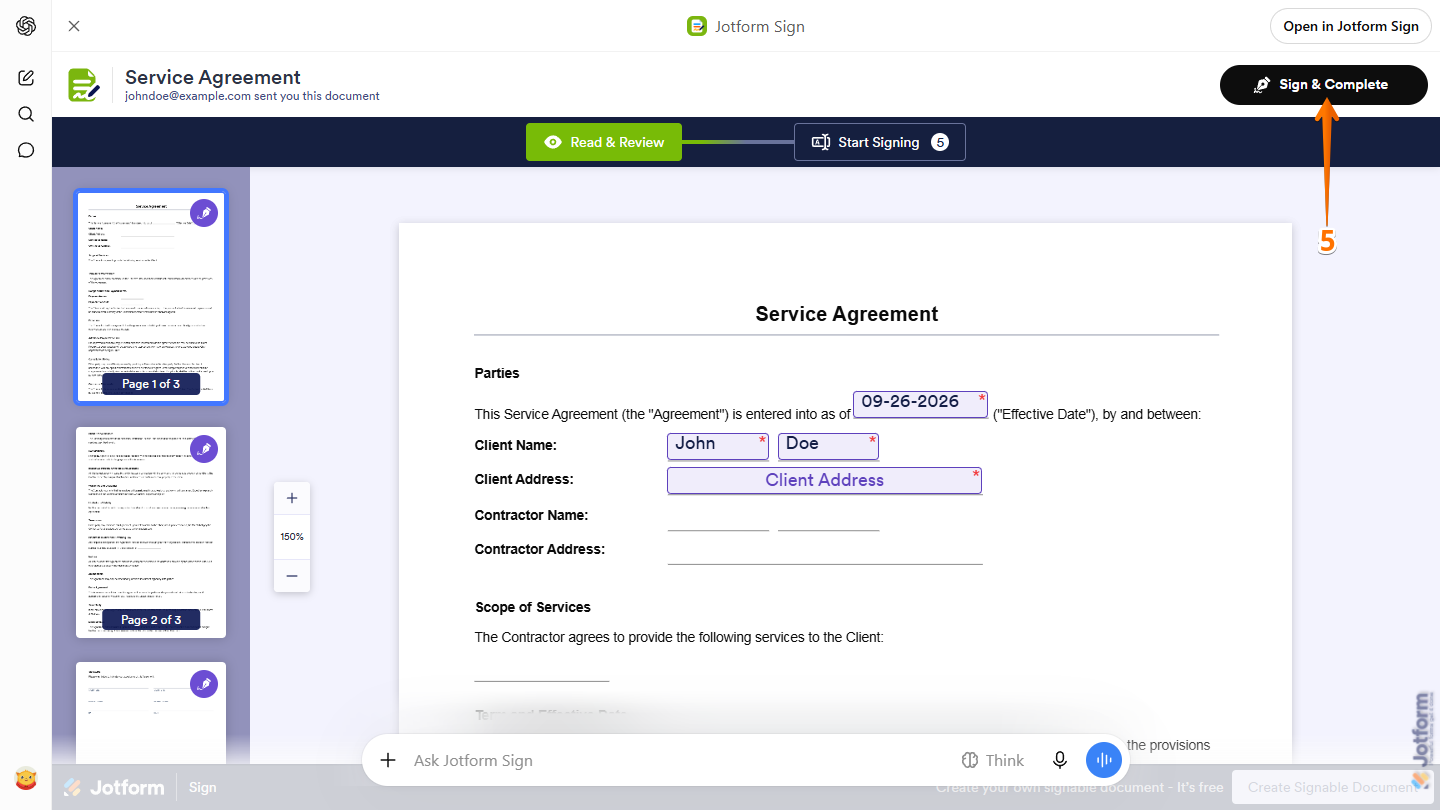Fill the Client Address field
Image resolution: width=1440 pixels, height=810 pixels.
pos(824,480)
